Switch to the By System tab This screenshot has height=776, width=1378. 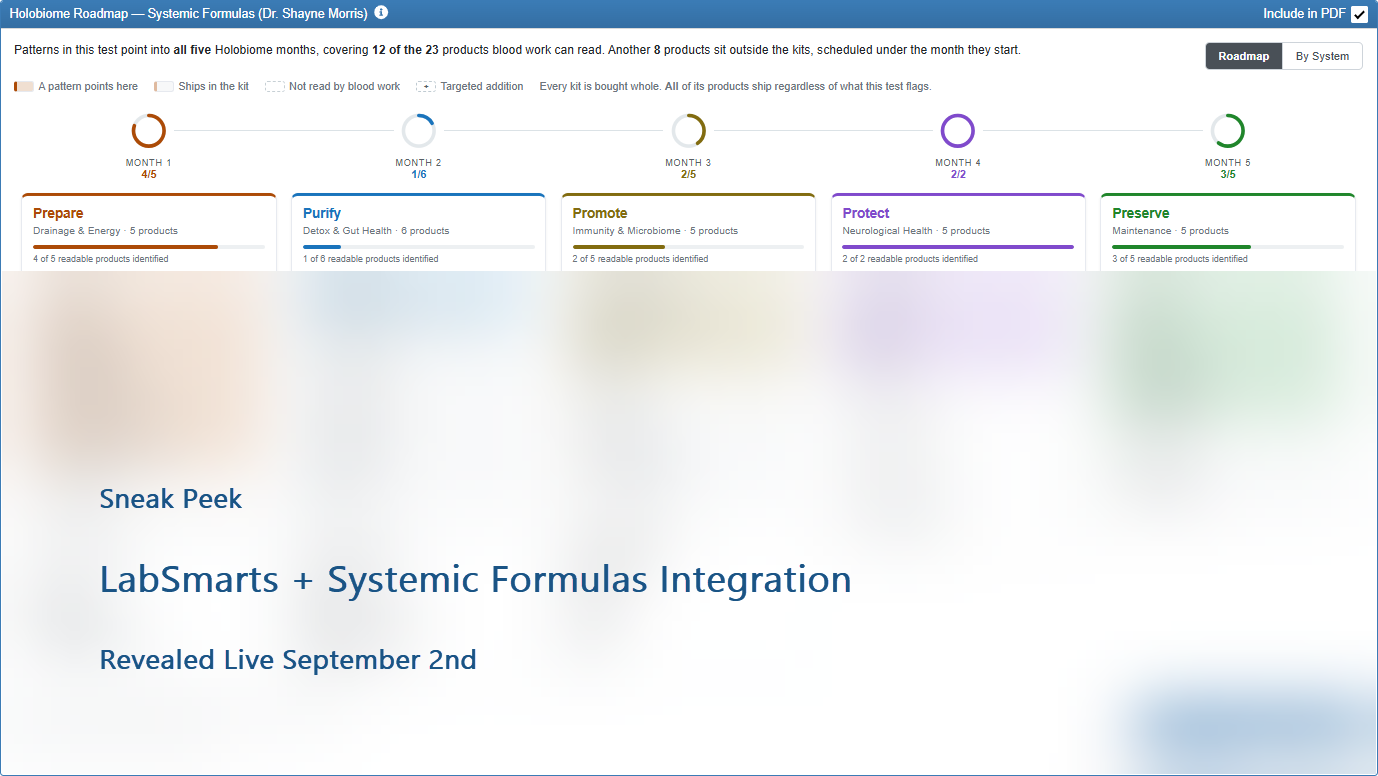[1322, 56]
